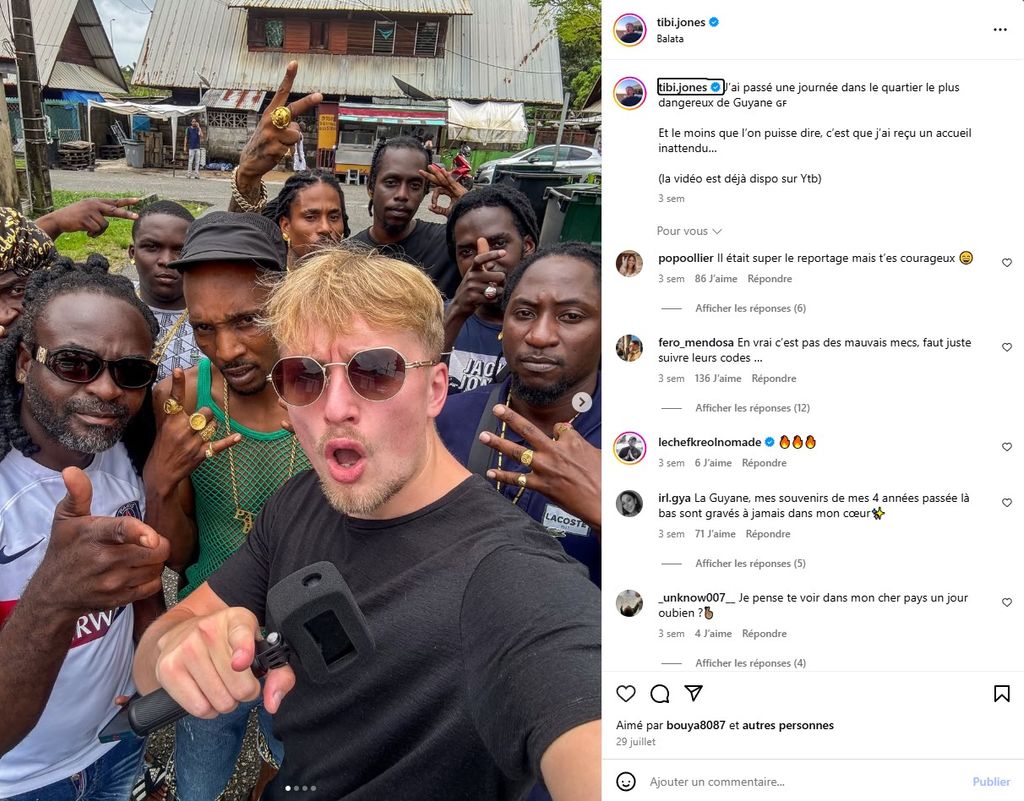Like the post with heart icon
The image size is (1024, 801).
click(x=626, y=693)
